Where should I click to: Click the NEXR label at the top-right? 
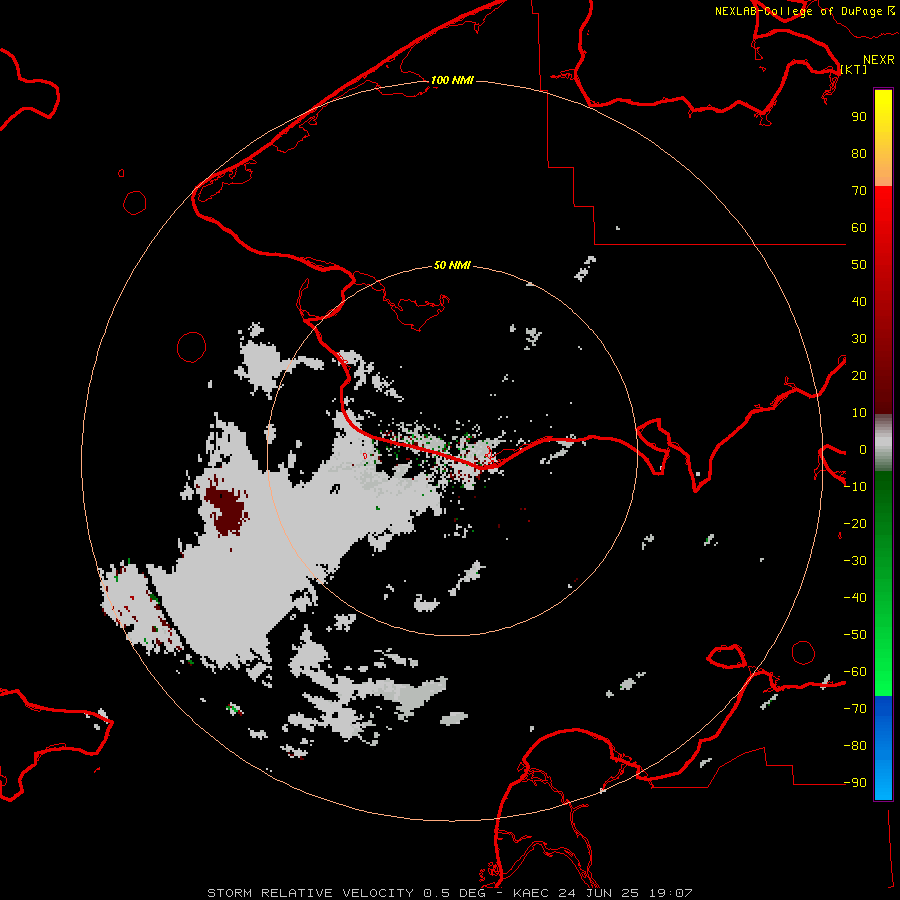click(879, 59)
